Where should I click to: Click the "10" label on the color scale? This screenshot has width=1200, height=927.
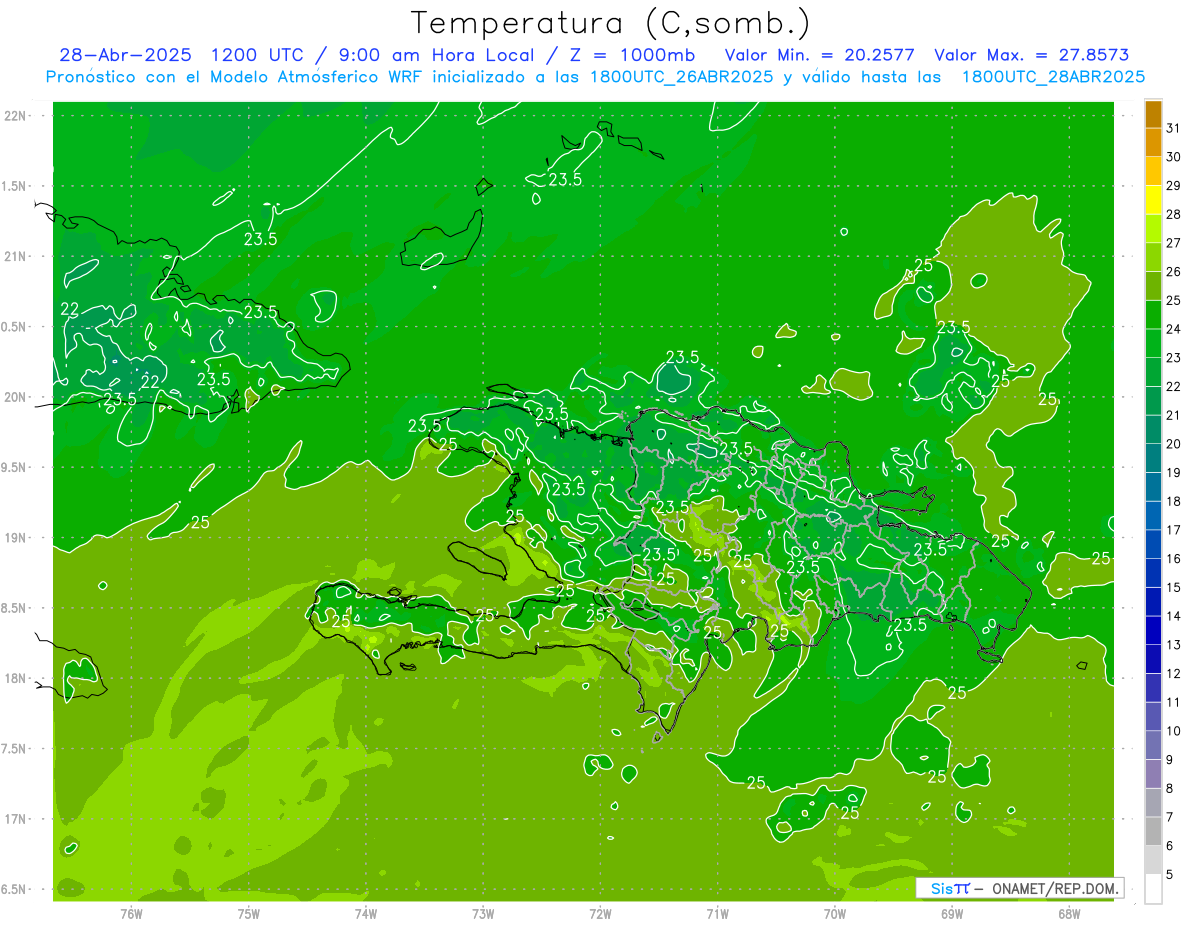[x=1173, y=731]
